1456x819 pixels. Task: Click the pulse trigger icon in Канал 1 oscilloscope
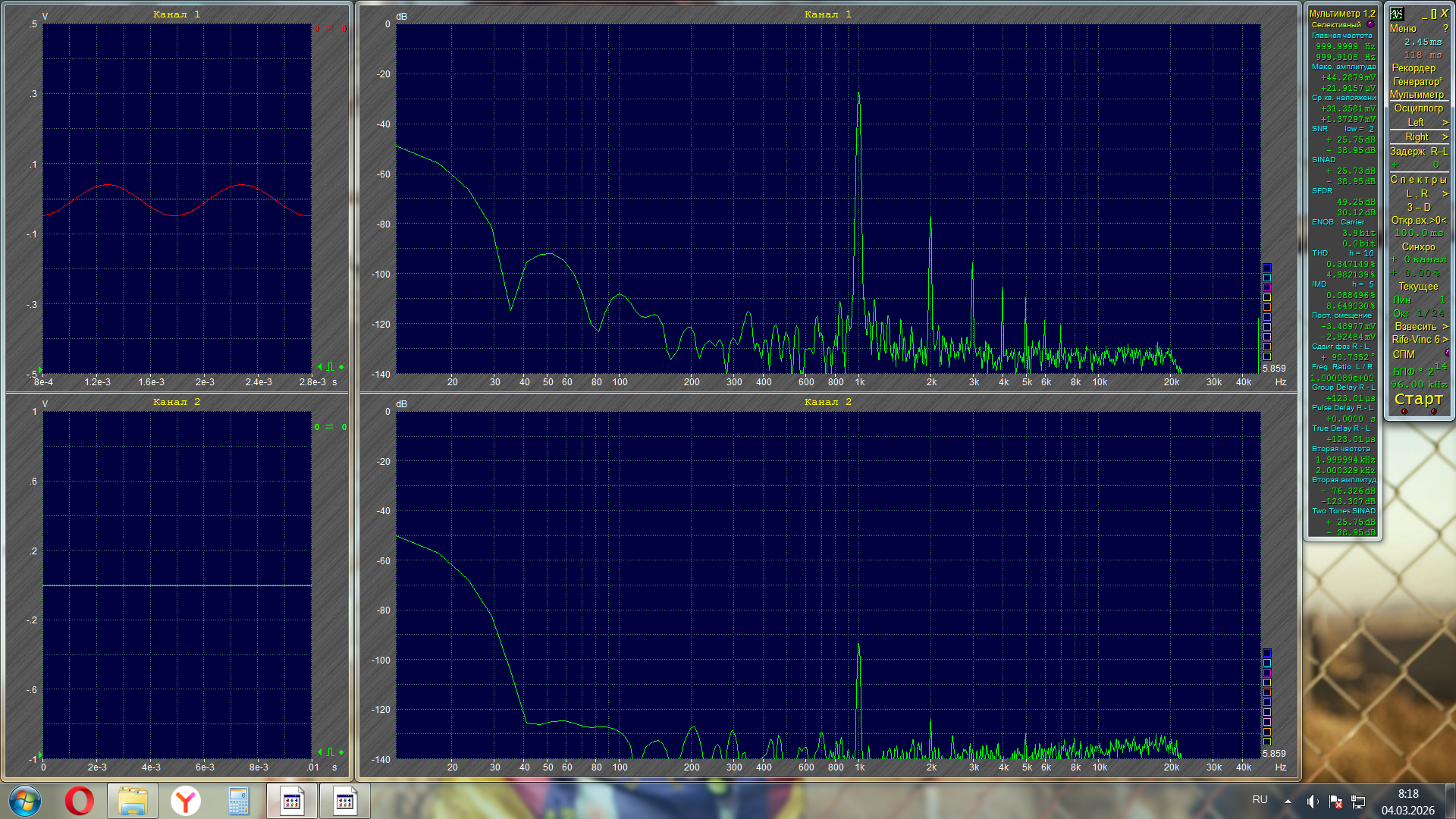(x=330, y=367)
